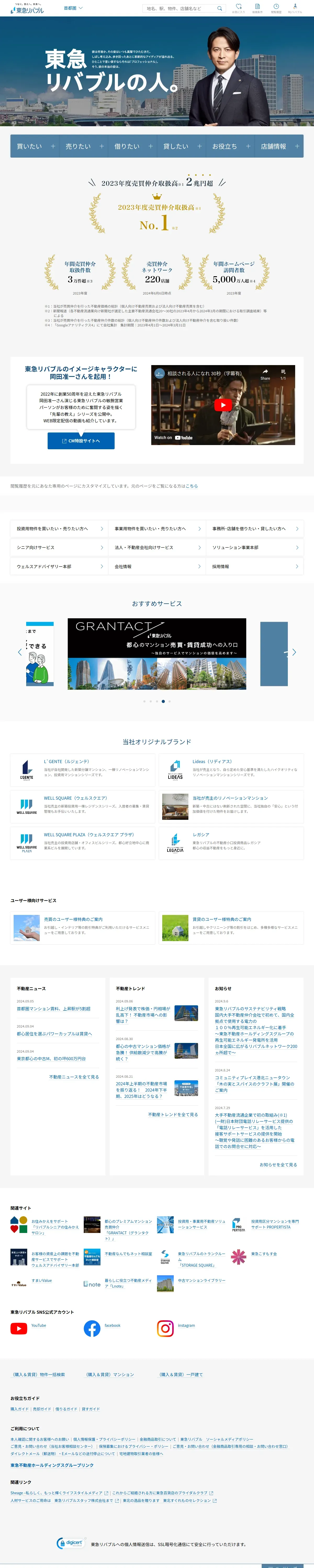Screen dimensions: 314x1568
Task: Click the 東急リバブル logo in header
Action: [x=27, y=9]
